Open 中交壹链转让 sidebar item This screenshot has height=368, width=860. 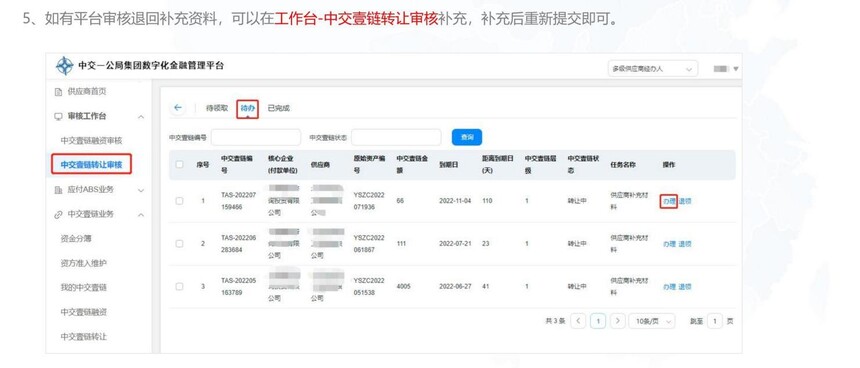coord(83,336)
